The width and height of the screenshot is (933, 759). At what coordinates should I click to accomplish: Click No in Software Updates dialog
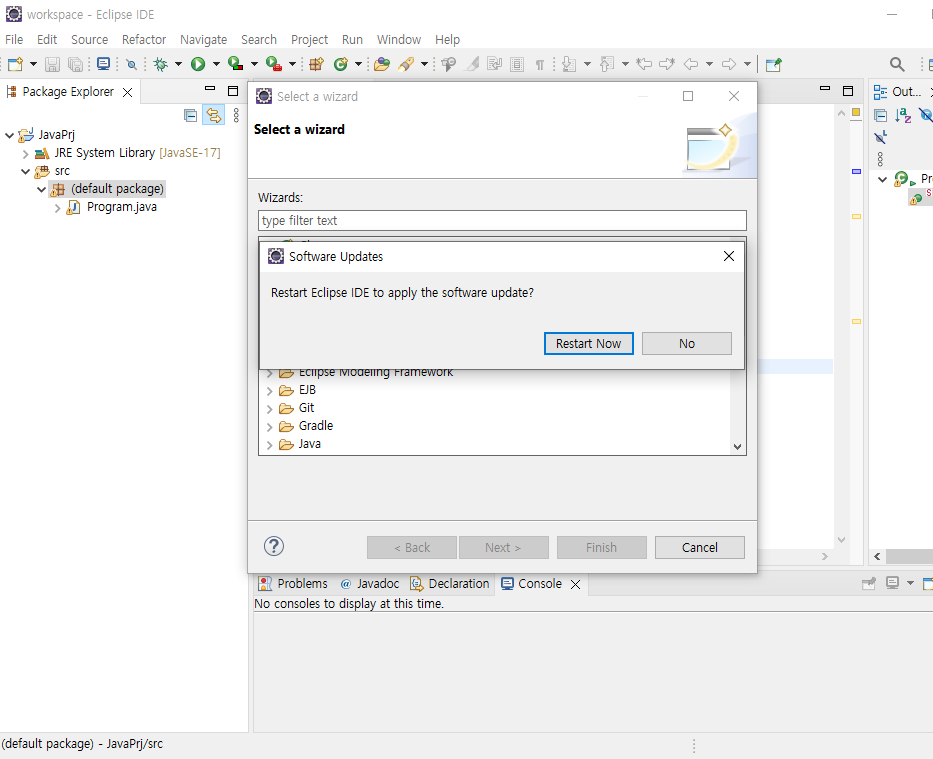pos(687,343)
